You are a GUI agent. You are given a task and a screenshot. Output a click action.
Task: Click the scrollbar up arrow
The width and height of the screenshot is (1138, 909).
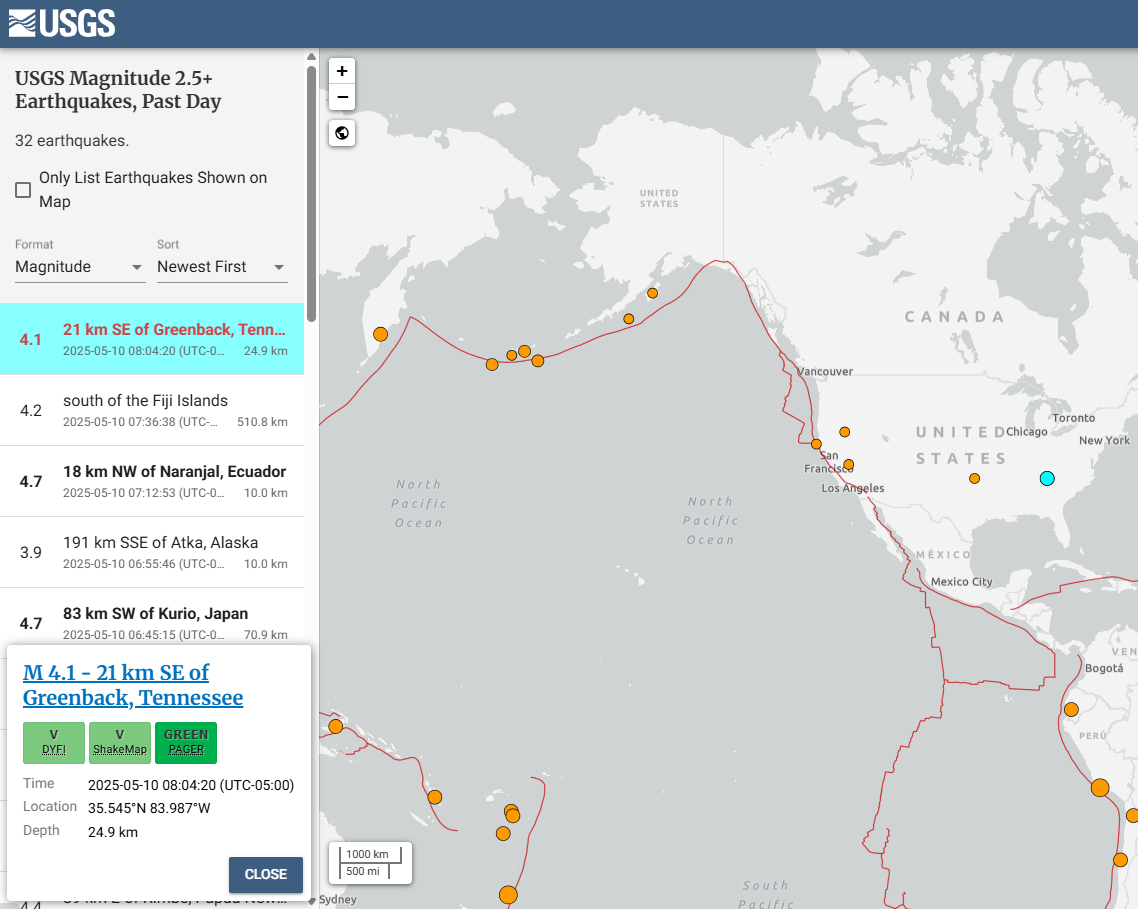(311, 57)
